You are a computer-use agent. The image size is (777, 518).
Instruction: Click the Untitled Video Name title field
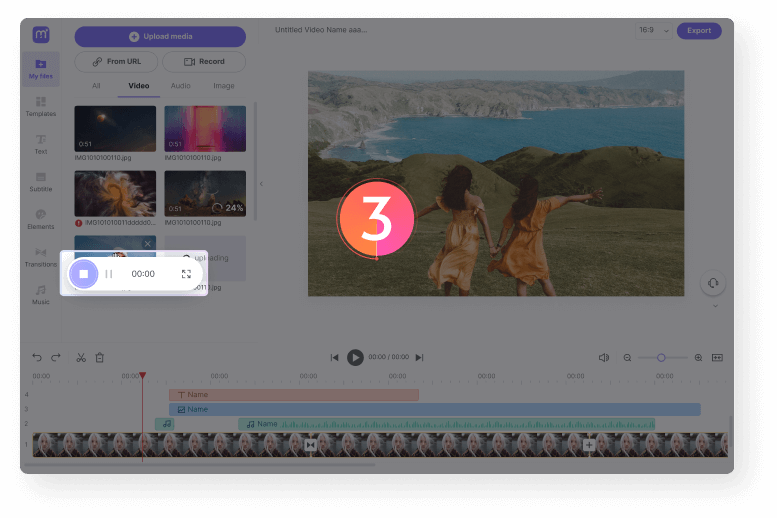coord(321,30)
